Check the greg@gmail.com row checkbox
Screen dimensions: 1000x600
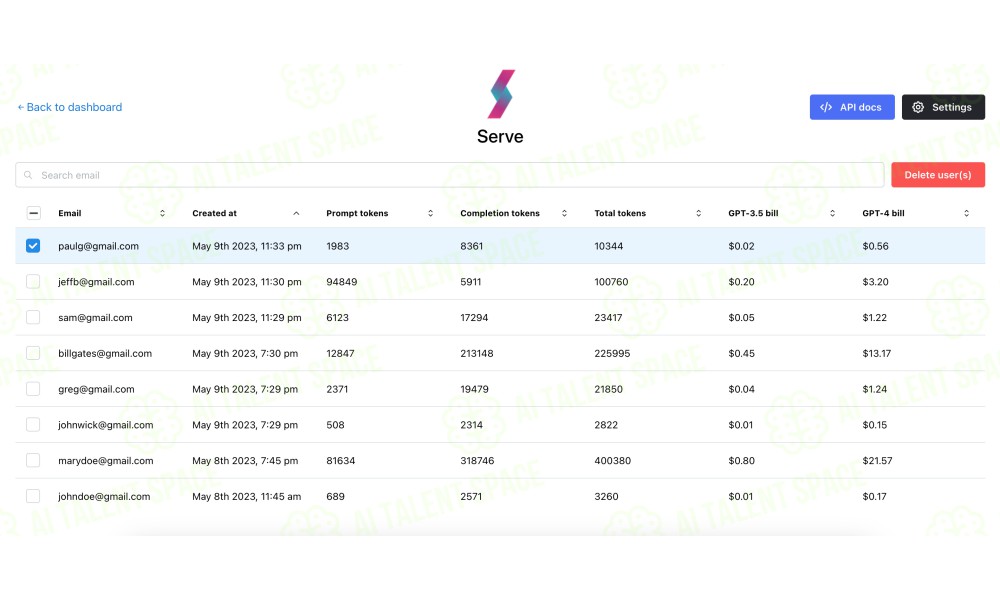[33, 388]
